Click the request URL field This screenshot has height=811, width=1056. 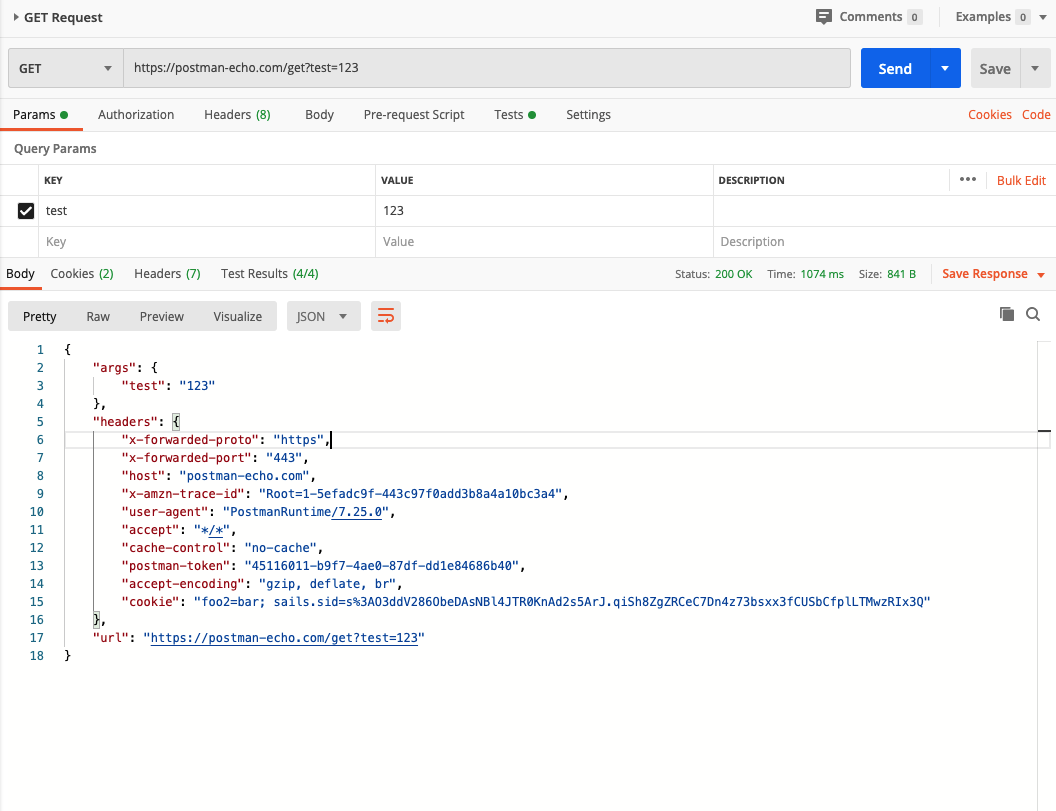(486, 68)
